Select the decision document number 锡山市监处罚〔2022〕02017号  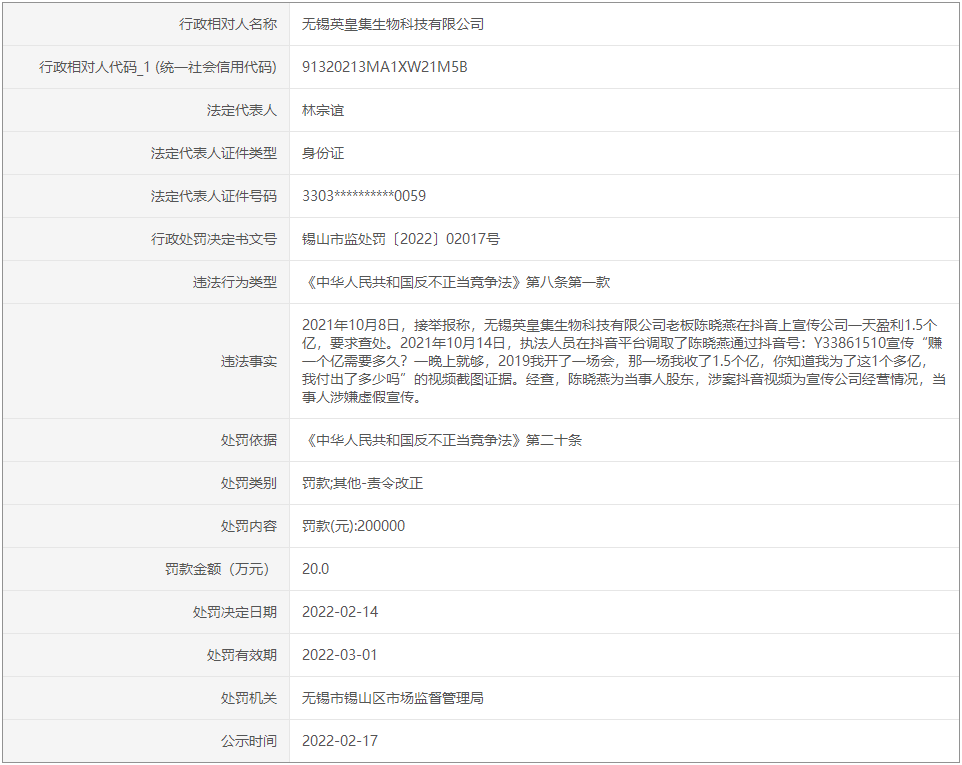coord(401,239)
